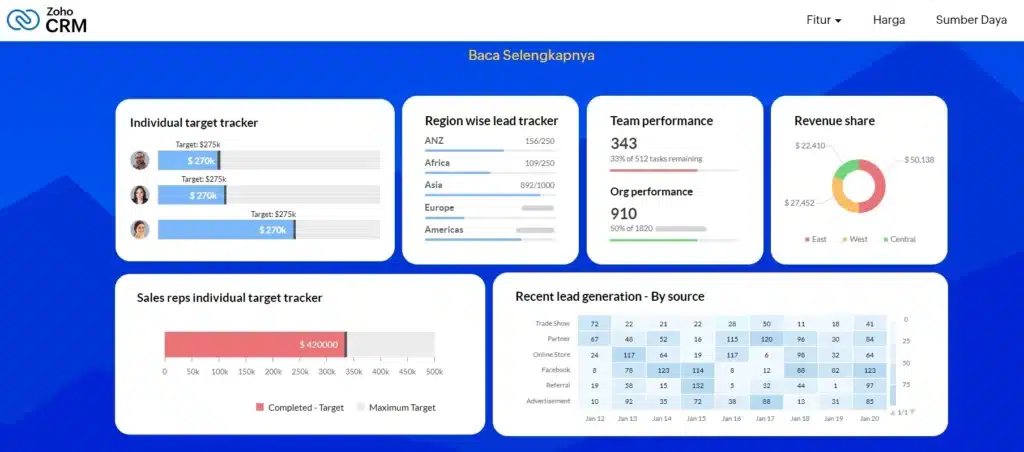Image resolution: width=1024 pixels, height=452 pixels.
Task: Select the bottom avatar in the Individual target tracker
Action: pyautogui.click(x=140, y=229)
